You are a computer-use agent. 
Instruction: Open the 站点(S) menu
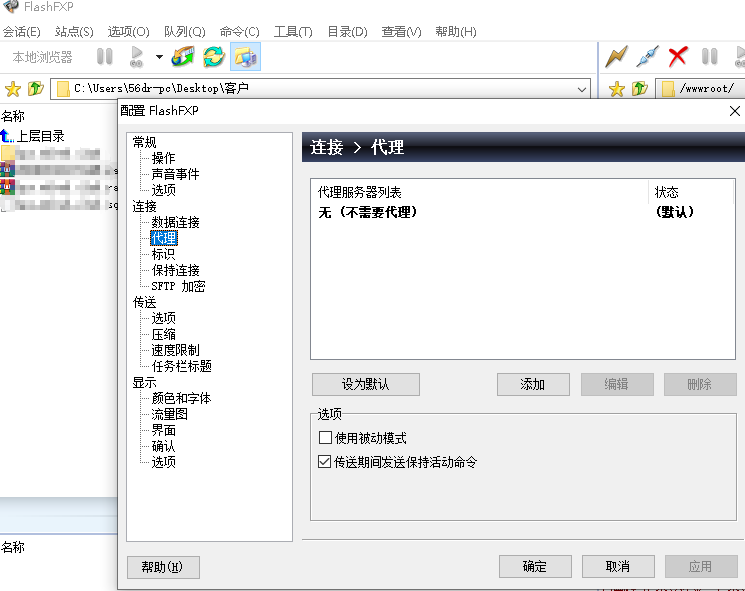[74, 32]
